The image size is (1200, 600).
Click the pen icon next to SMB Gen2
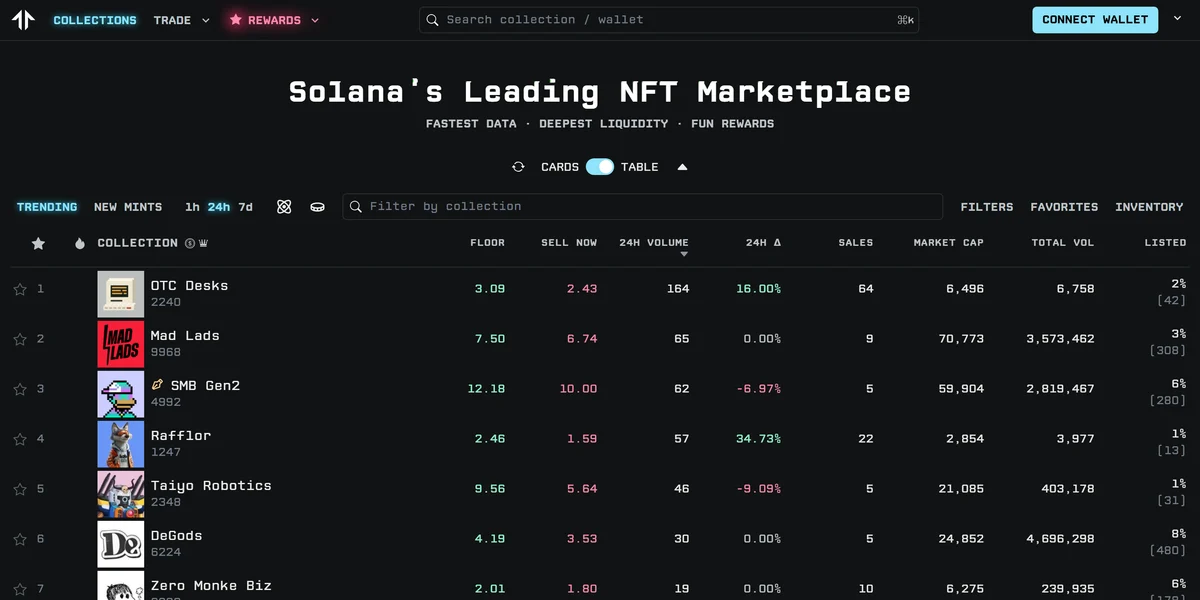point(157,385)
